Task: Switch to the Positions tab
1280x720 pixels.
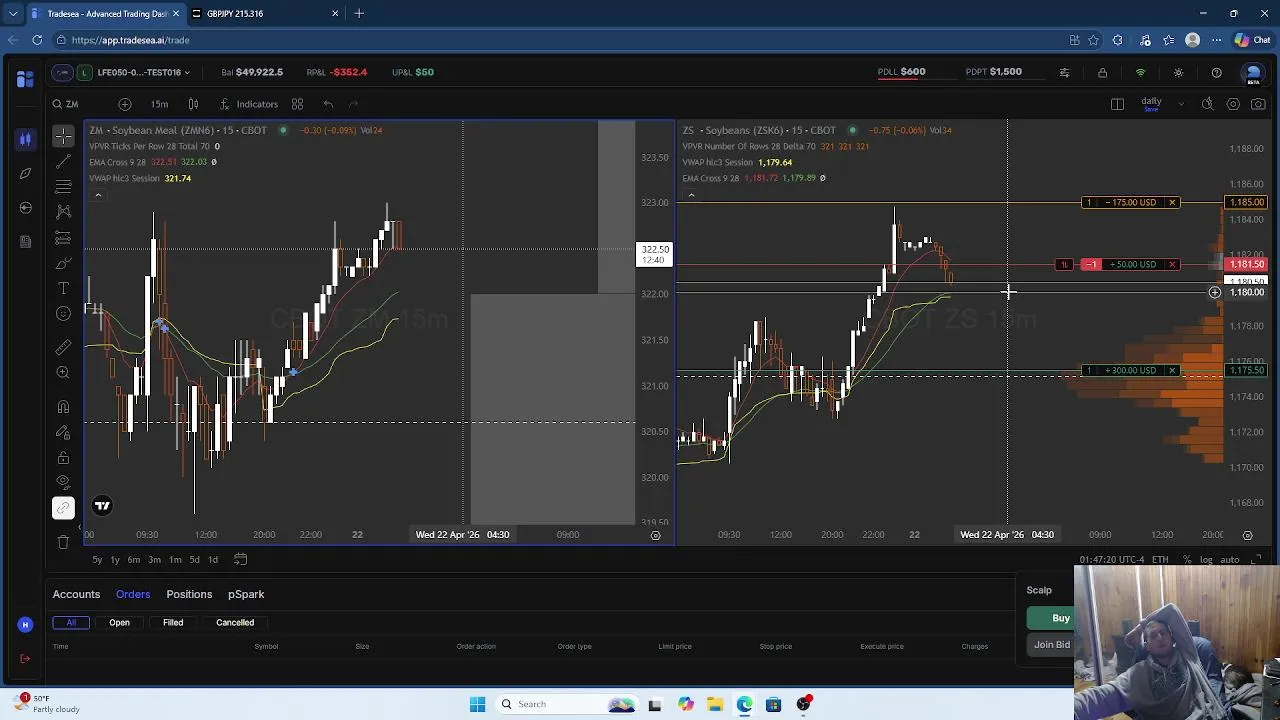Action: point(189,594)
